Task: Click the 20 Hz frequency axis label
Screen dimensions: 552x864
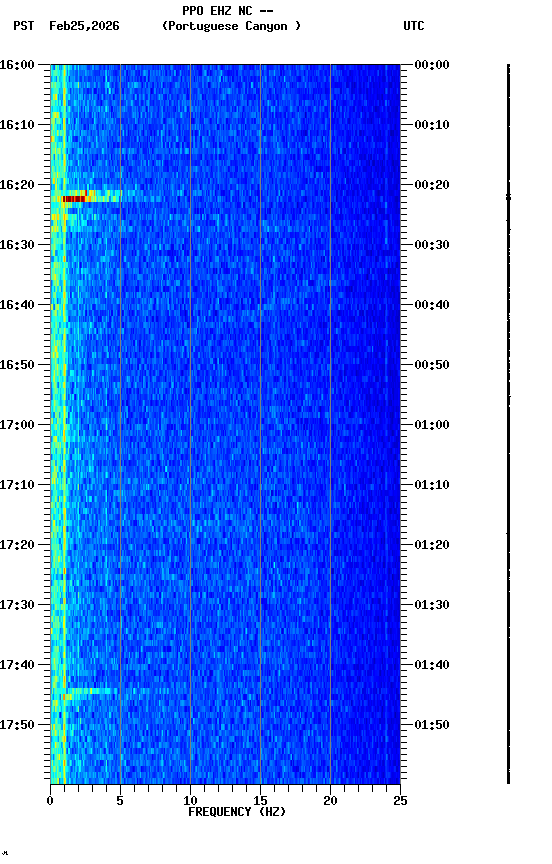Action: [x=330, y=801]
